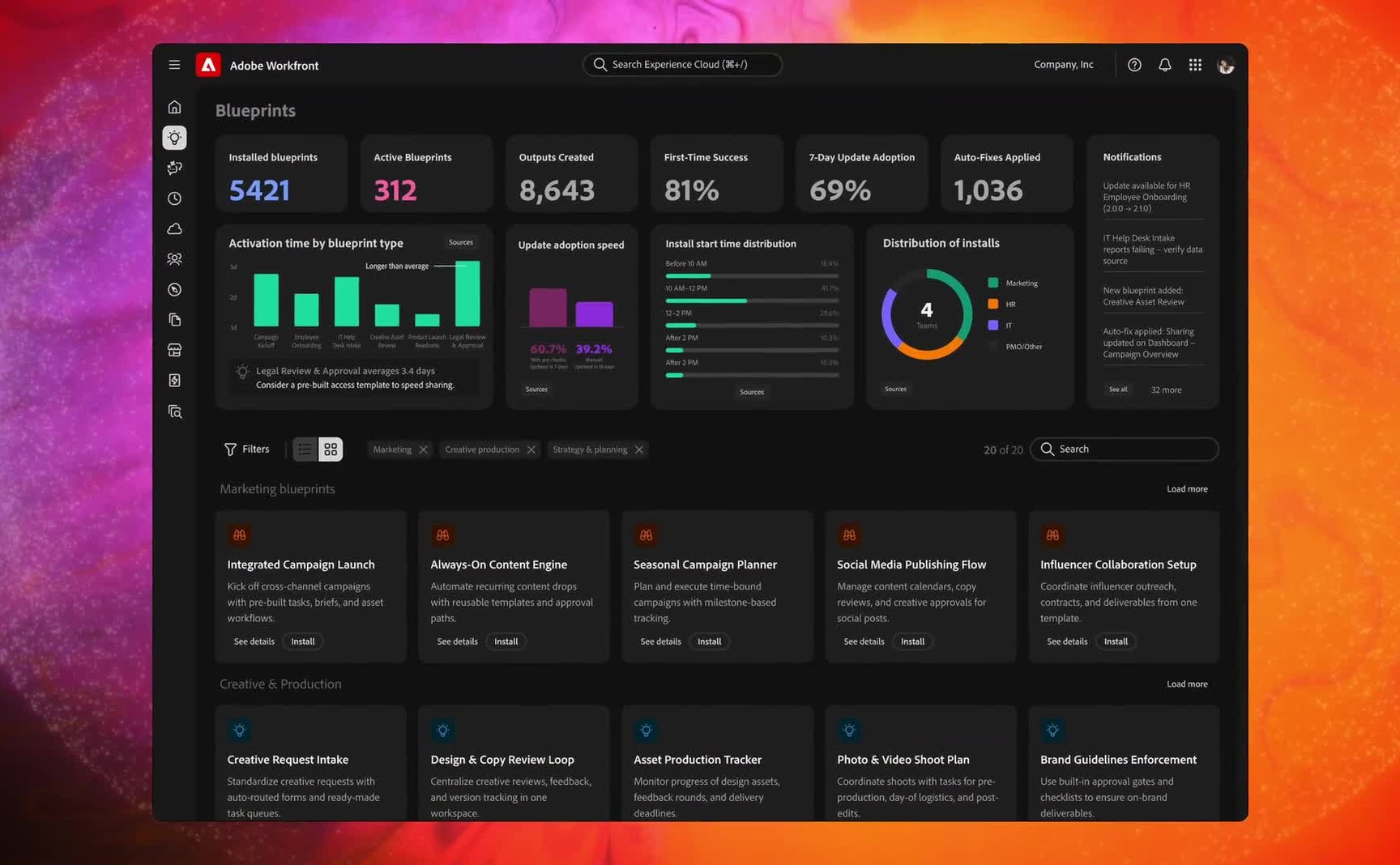Screen dimensions: 1400x865
Task: Load more Marketing blueprints
Action: [1187, 489]
